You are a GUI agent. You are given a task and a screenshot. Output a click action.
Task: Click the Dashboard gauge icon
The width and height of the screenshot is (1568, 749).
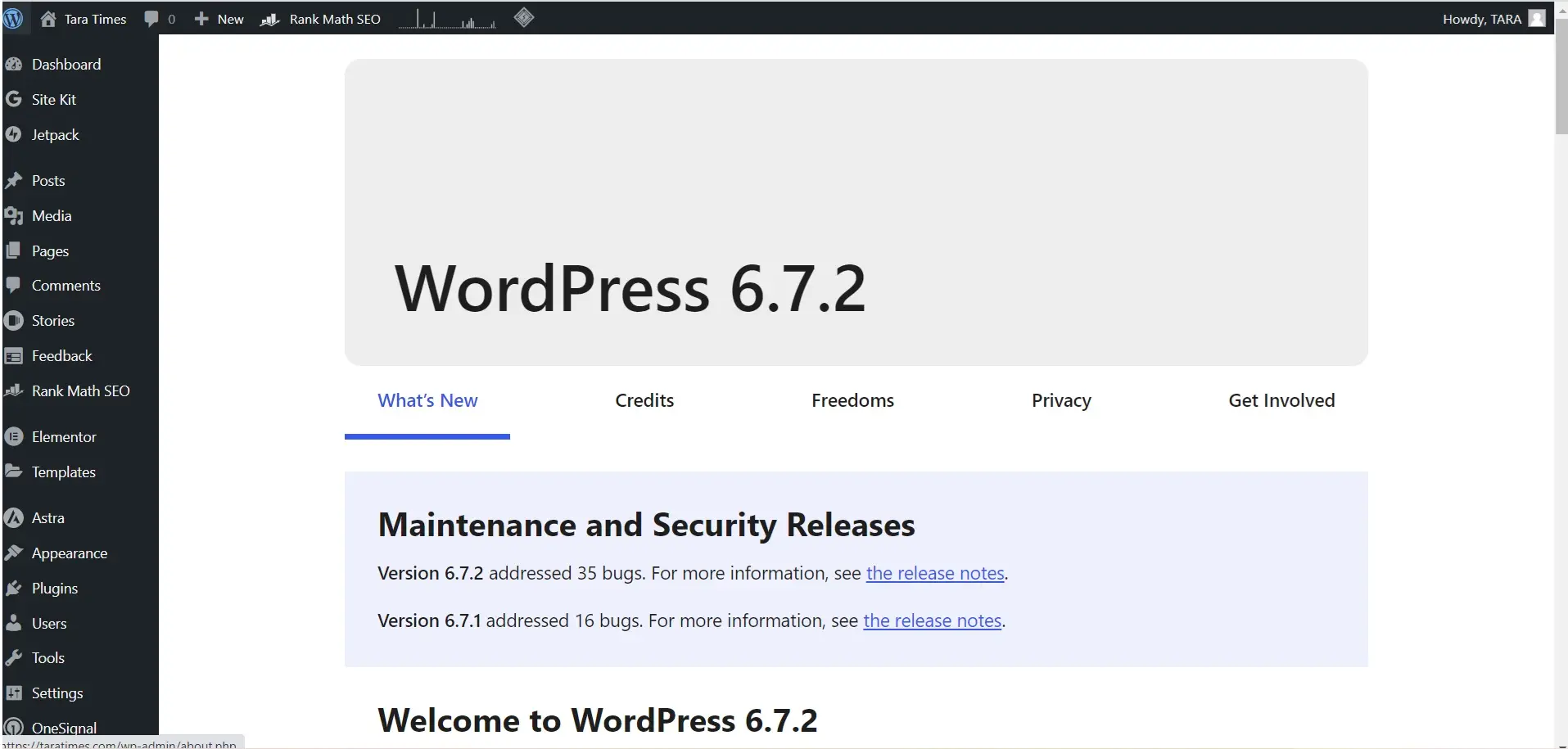14,64
